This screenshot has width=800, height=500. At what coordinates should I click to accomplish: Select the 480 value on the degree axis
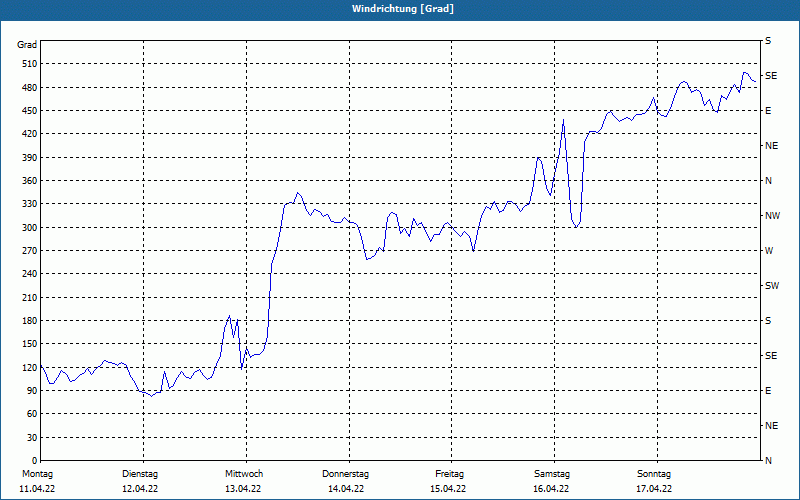click(x=30, y=87)
